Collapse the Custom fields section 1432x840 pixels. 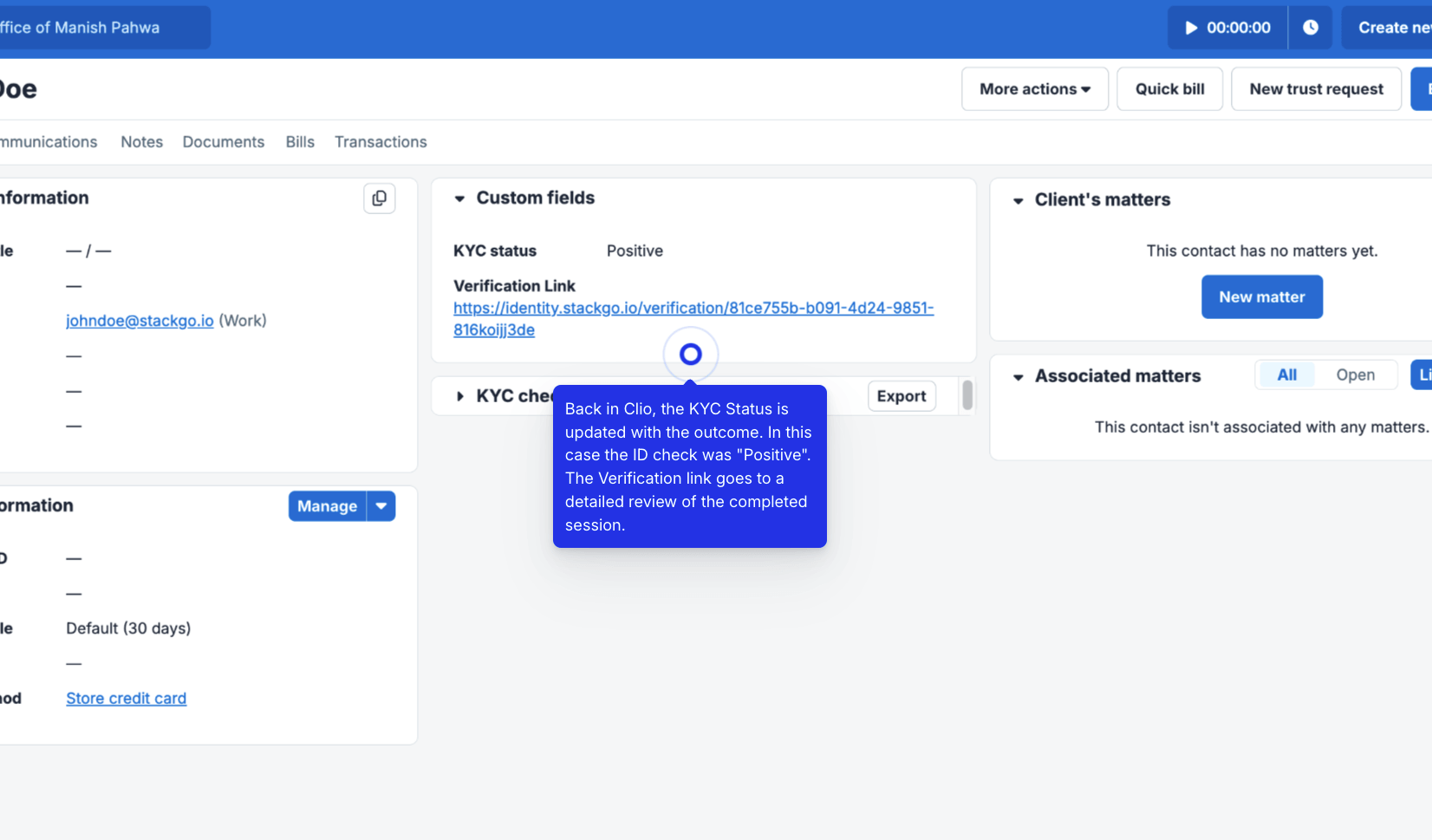click(x=459, y=199)
